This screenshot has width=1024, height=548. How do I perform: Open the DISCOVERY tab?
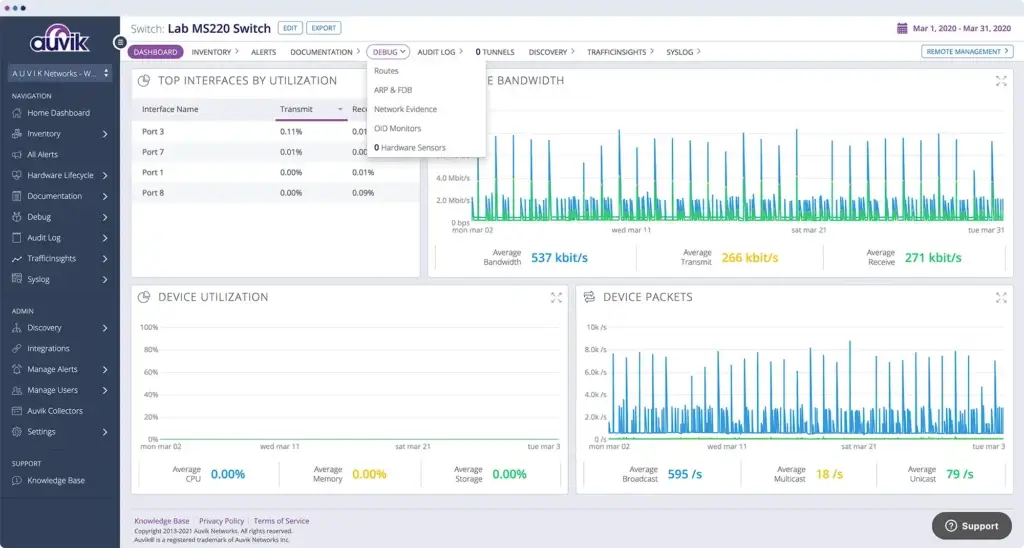pyautogui.click(x=551, y=52)
